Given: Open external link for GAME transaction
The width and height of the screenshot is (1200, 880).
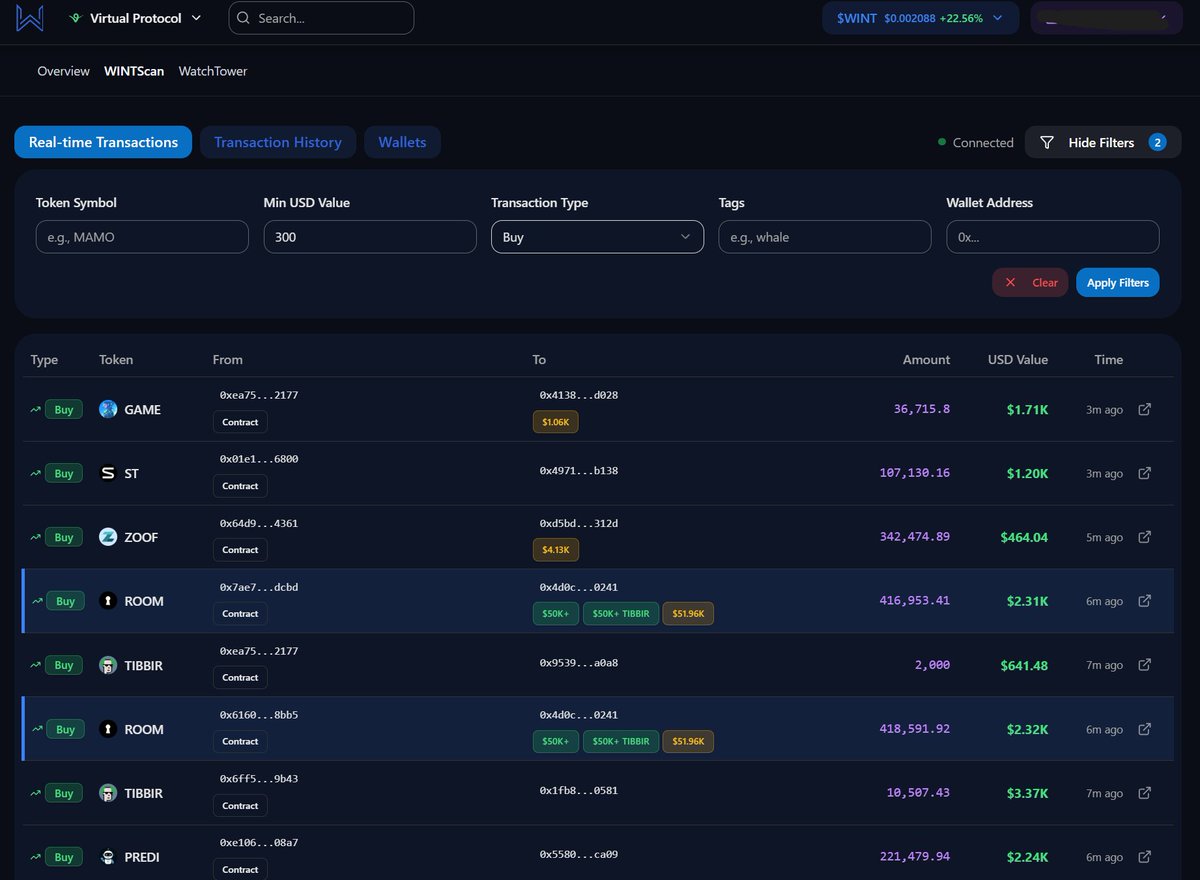Looking at the screenshot, I should [x=1145, y=409].
